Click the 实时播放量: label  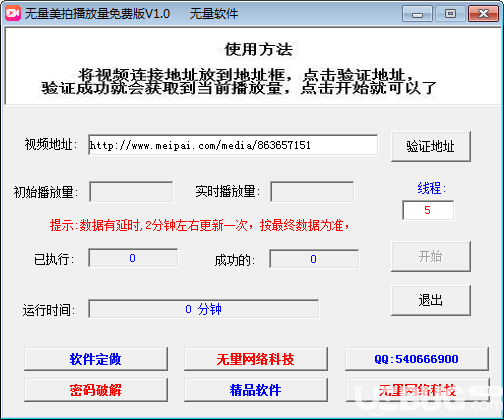pos(228,192)
